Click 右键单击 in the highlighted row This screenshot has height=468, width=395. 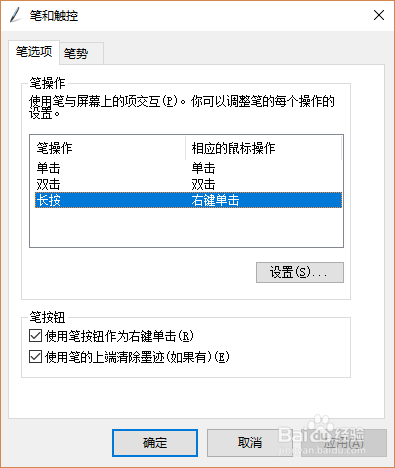[x=215, y=200]
